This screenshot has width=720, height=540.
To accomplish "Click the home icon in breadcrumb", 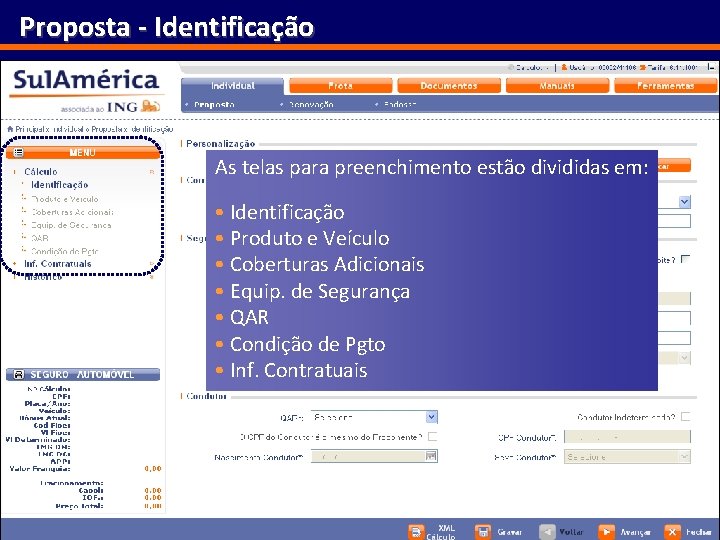I will [x=10, y=129].
